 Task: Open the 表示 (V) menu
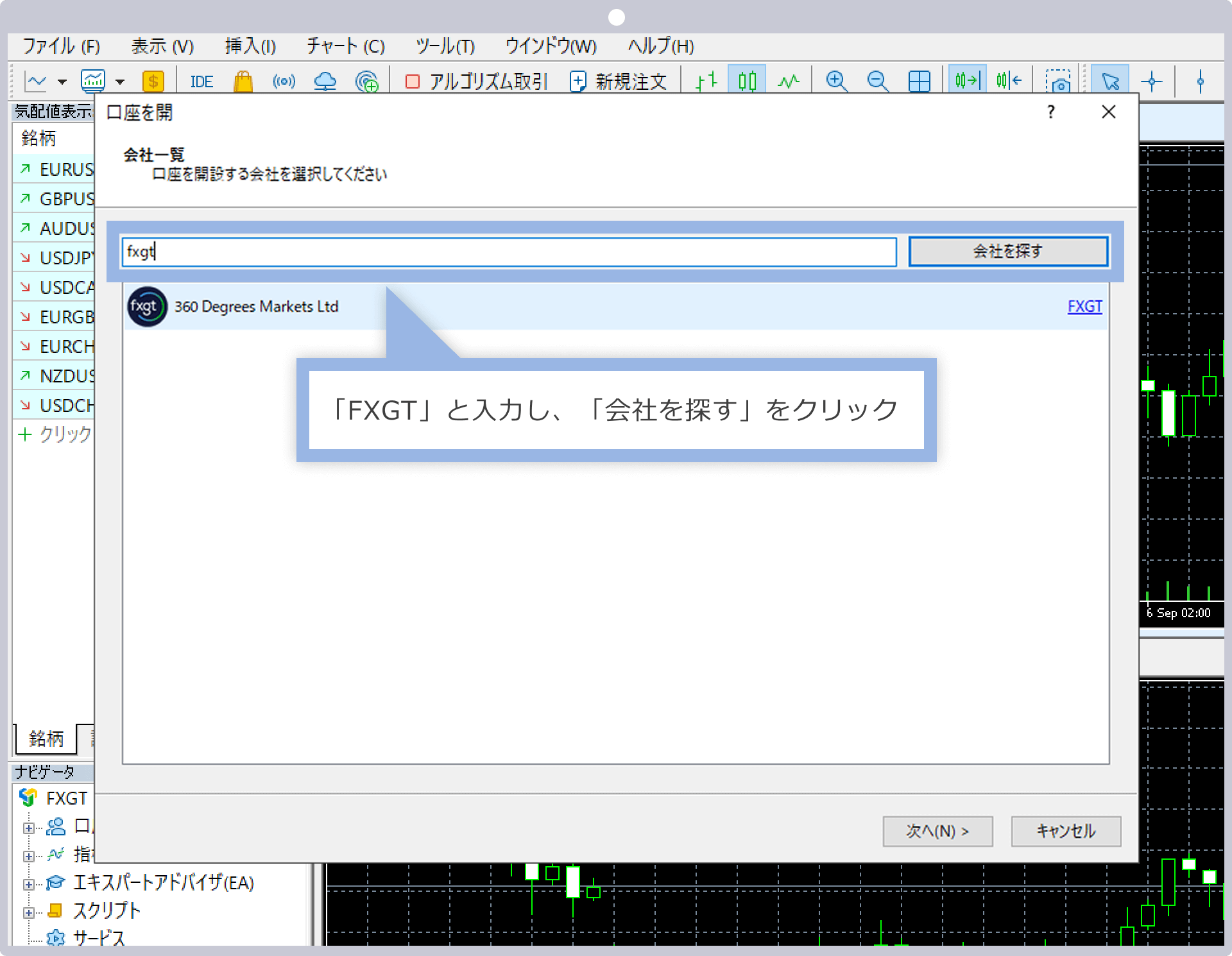point(162,47)
